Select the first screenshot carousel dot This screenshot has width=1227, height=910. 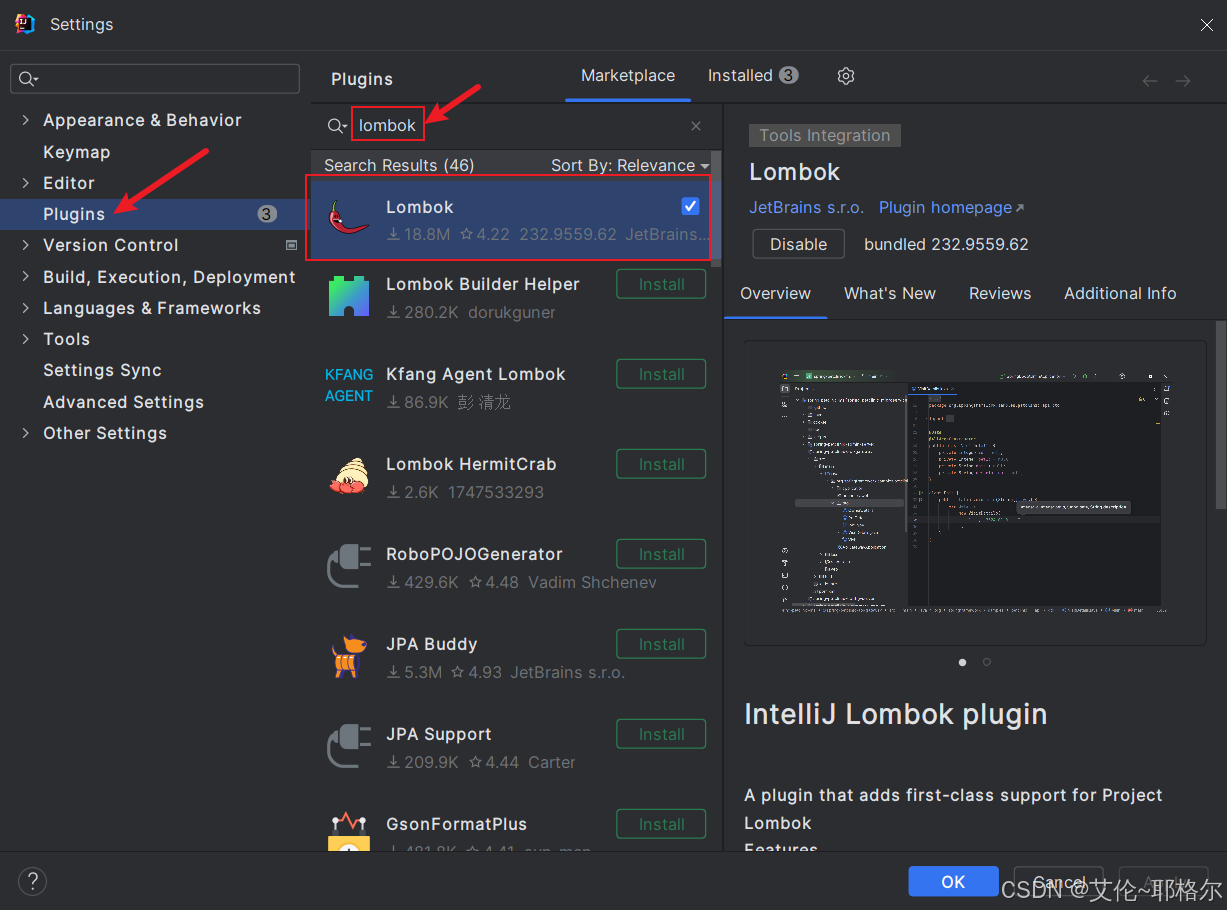pos(963,662)
